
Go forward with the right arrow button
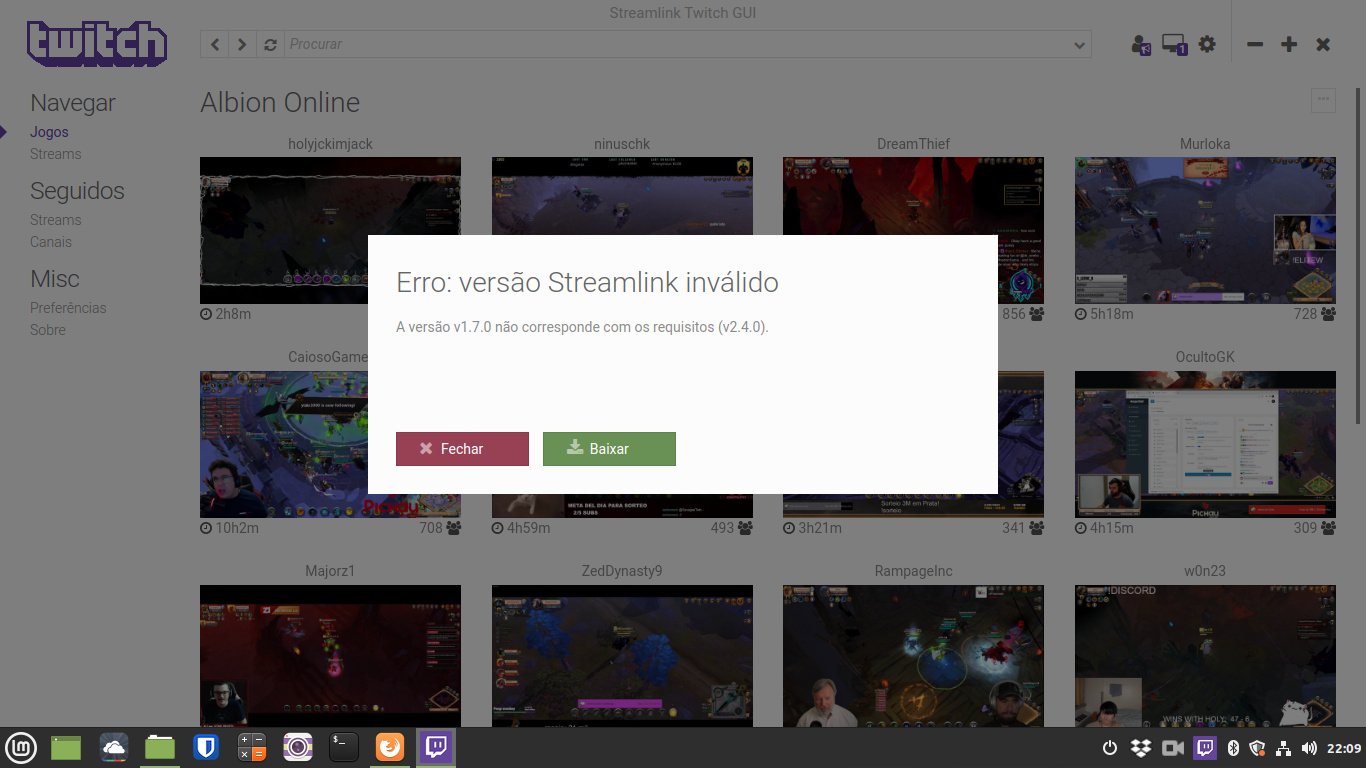tap(242, 44)
